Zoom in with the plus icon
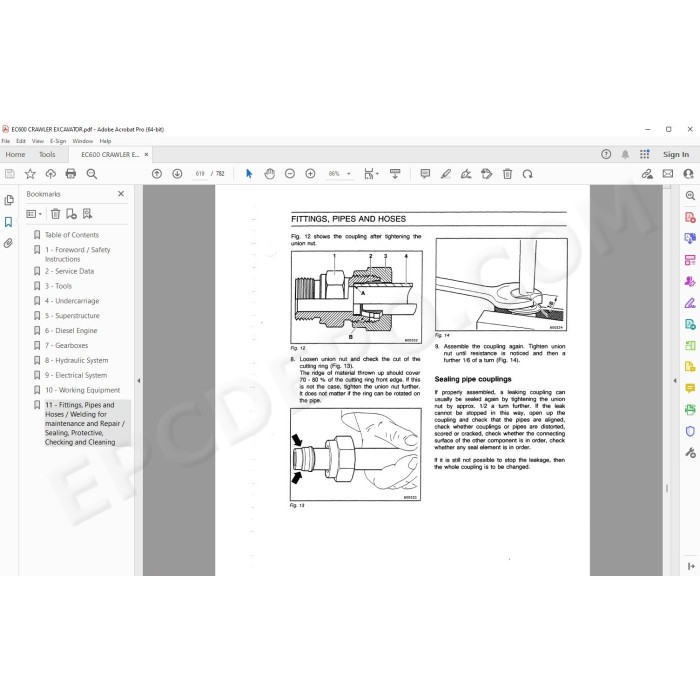The width and height of the screenshot is (700, 700). coord(310,174)
